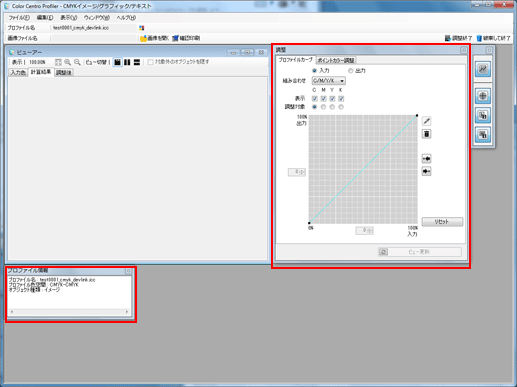Select the horizontal split view icon
Image resolution: width=517 pixels, height=387 pixels.
pyautogui.click(x=137, y=62)
